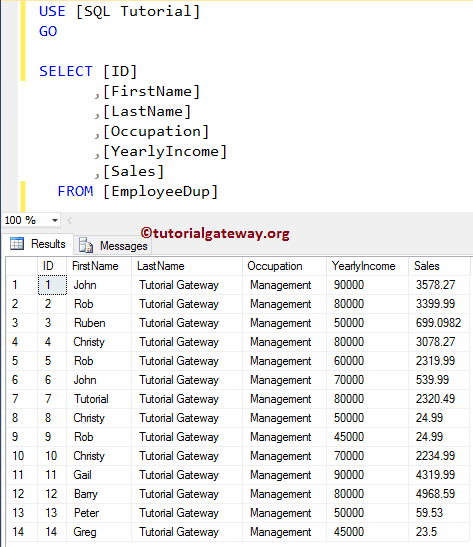
Task: Click the FirstName cell Ruben
Action: click(x=99, y=323)
